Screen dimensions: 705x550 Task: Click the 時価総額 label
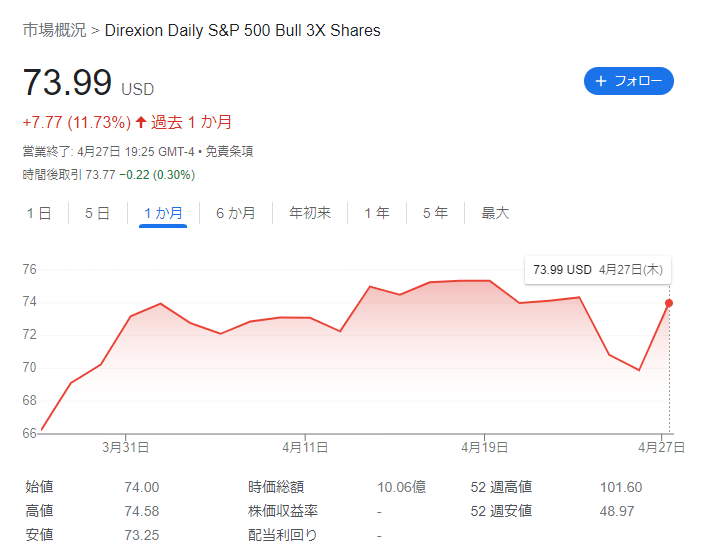pyautogui.click(x=276, y=487)
